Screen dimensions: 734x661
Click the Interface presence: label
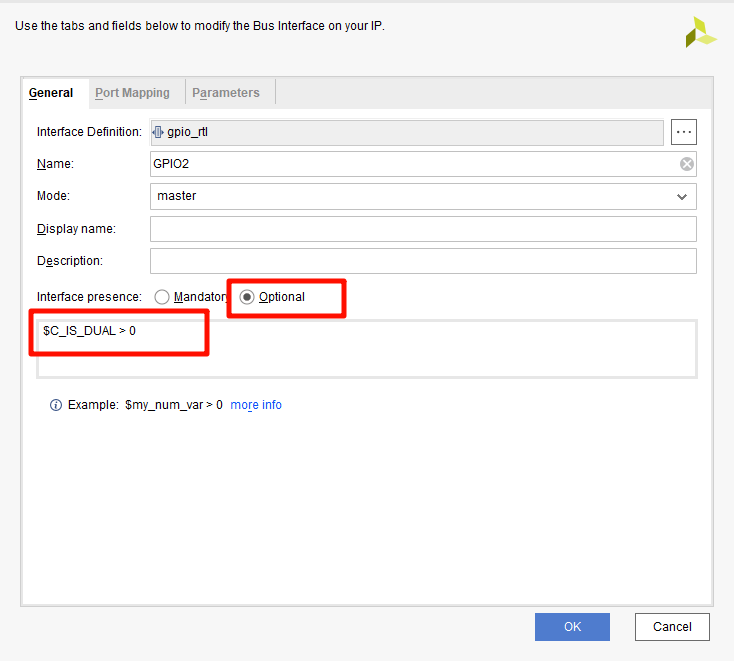[x=89, y=297]
